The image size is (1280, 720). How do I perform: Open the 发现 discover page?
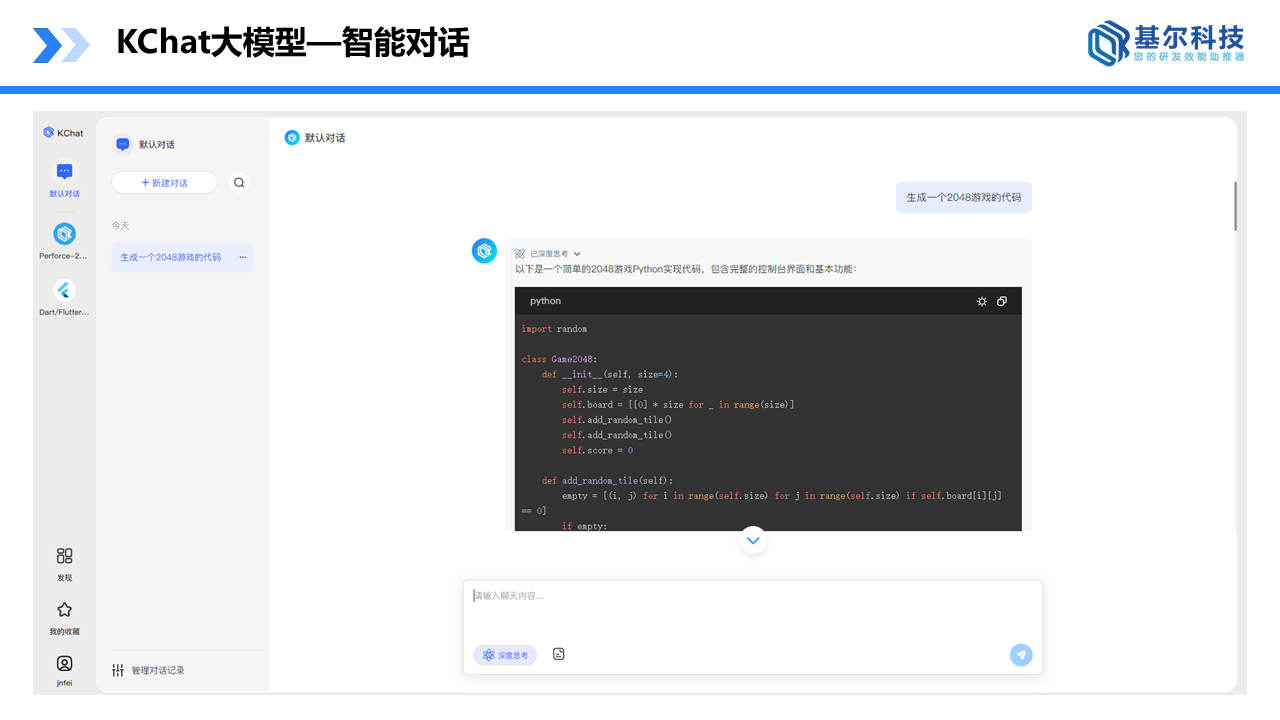point(64,556)
